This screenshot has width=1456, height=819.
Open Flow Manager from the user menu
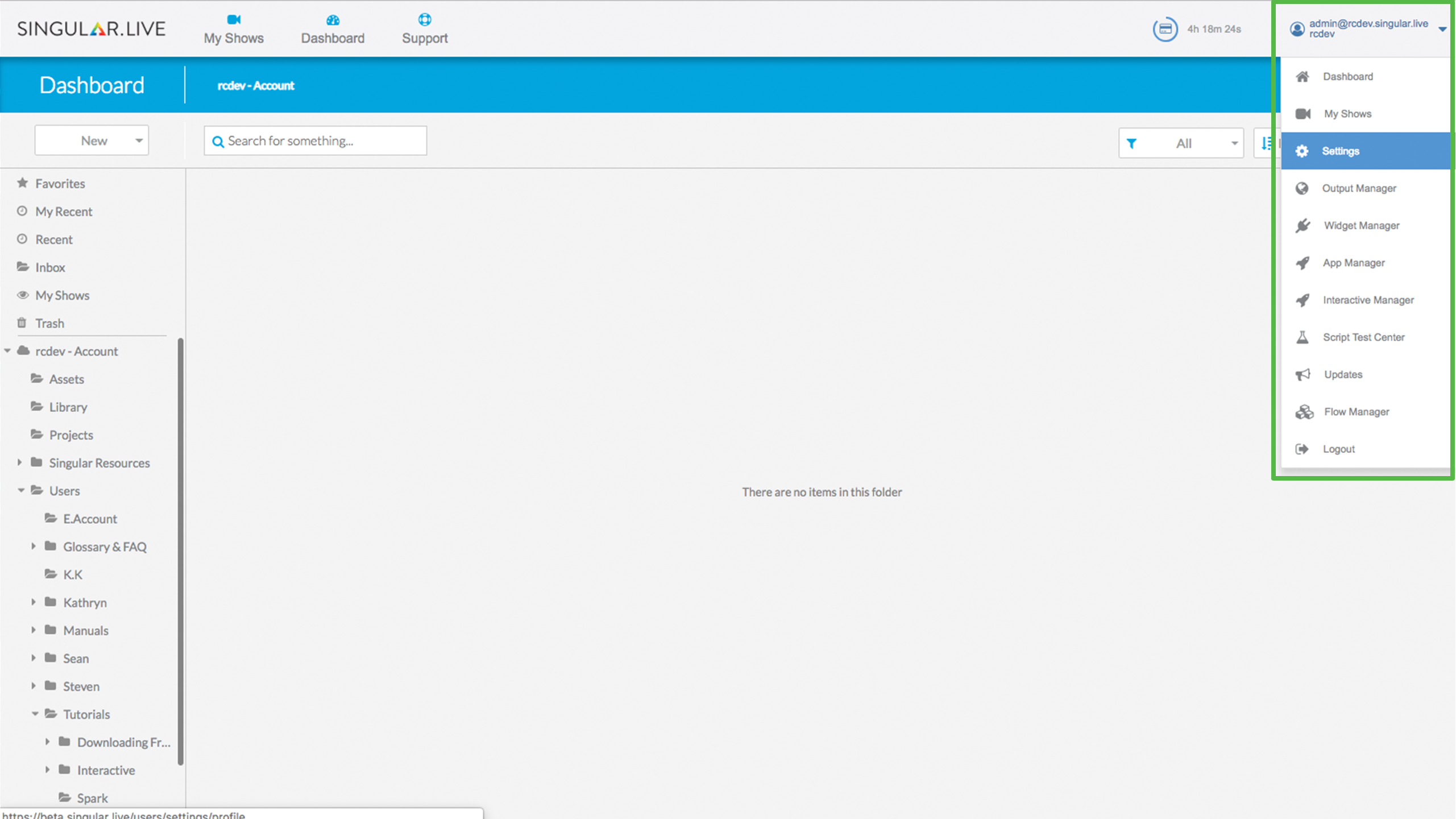(x=1366, y=412)
